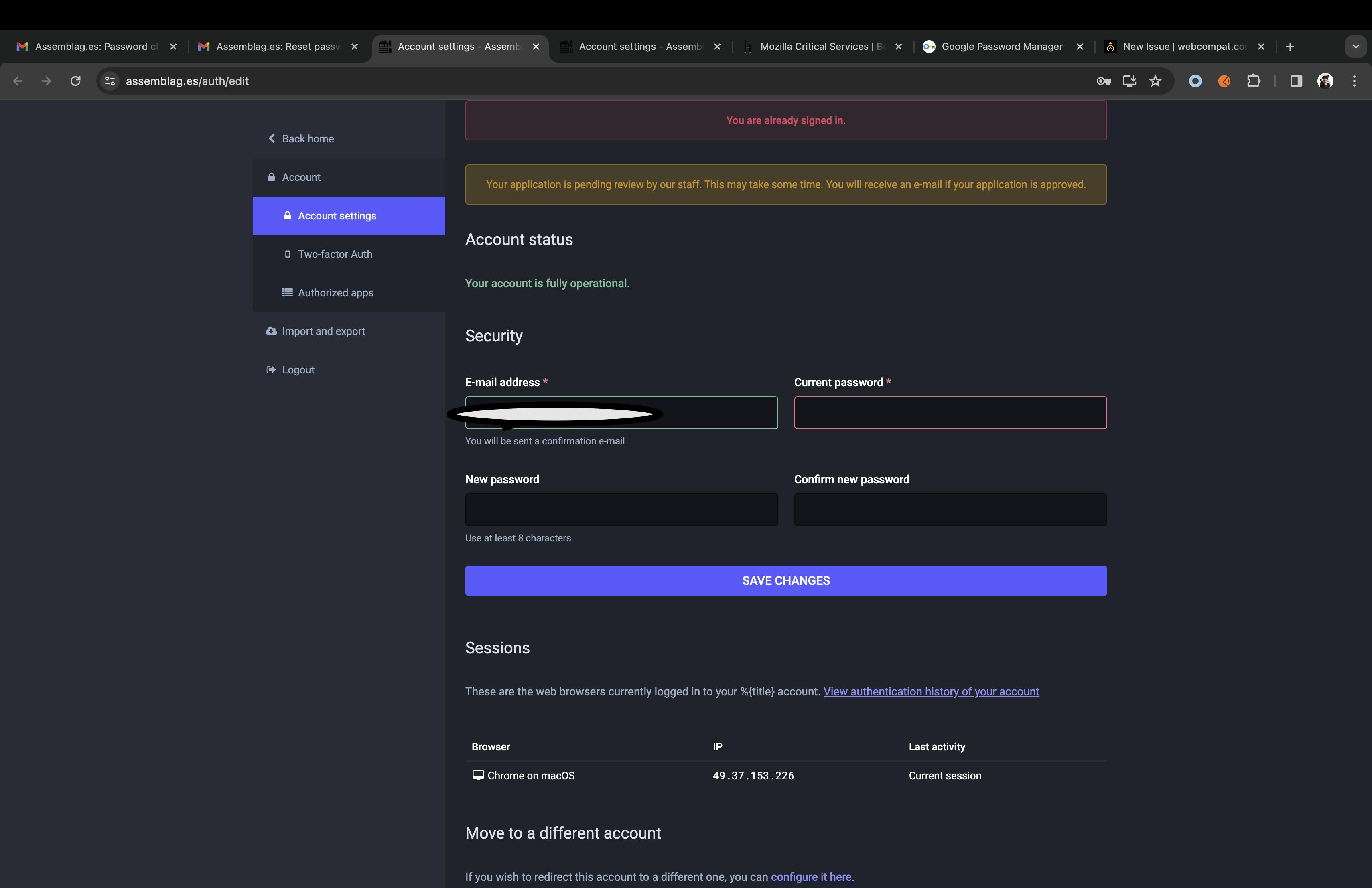Click the install site download icon
The image size is (1372, 888).
(x=1129, y=81)
